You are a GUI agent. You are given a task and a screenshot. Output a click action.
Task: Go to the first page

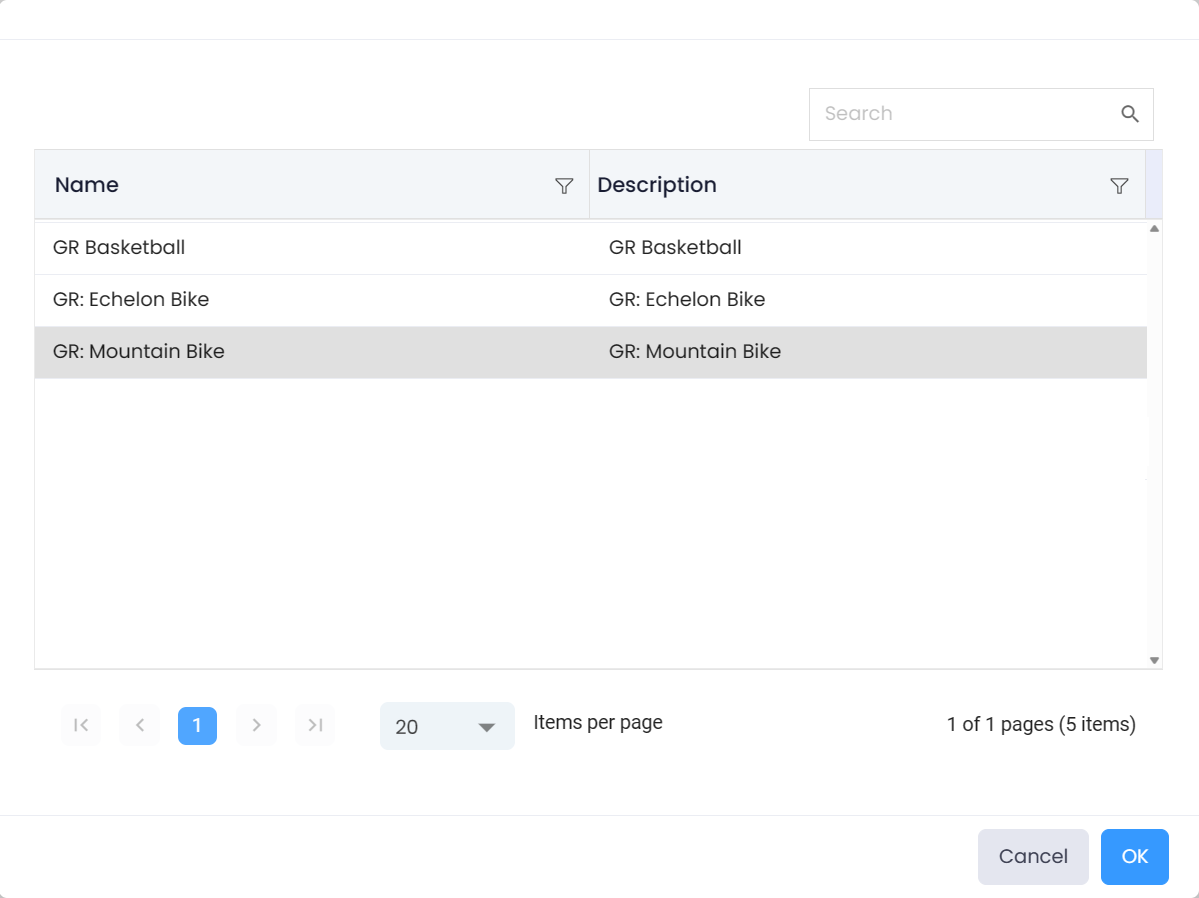[81, 726]
